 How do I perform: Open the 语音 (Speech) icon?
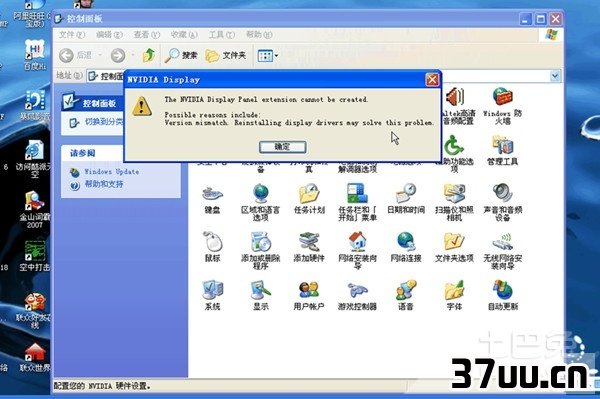(x=406, y=295)
